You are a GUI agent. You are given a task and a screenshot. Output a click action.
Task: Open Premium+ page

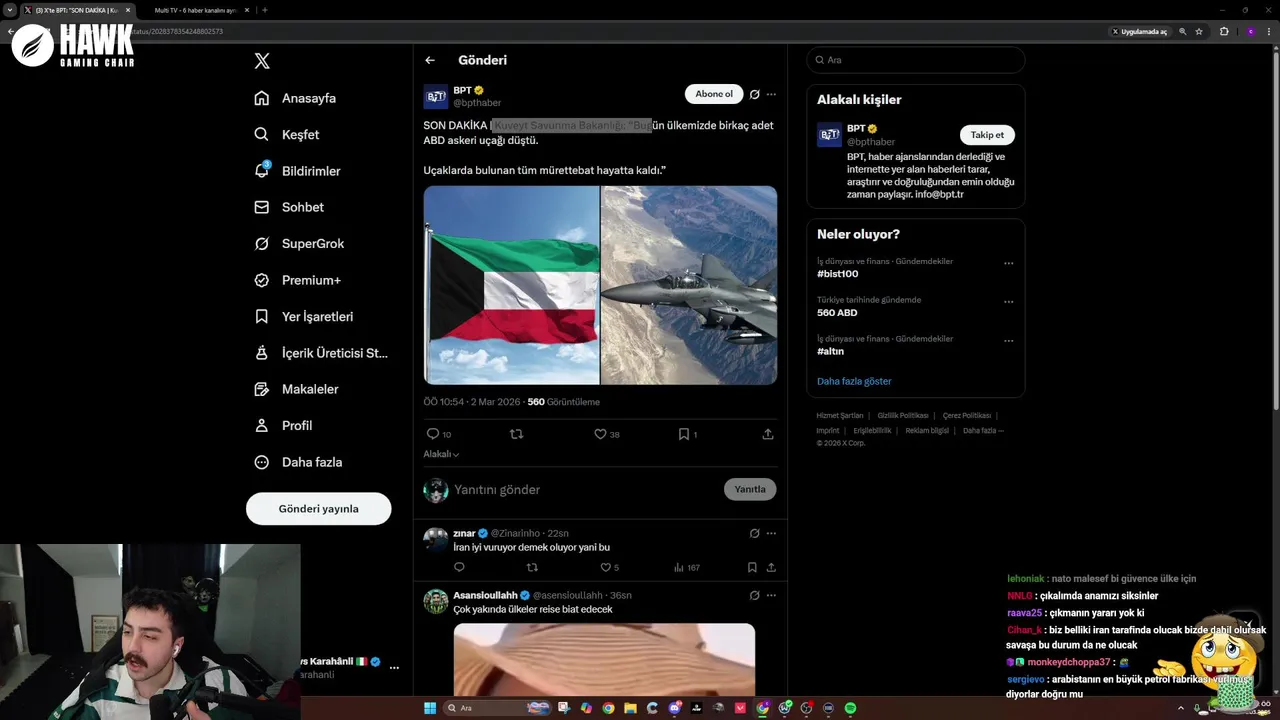click(297, 280)
